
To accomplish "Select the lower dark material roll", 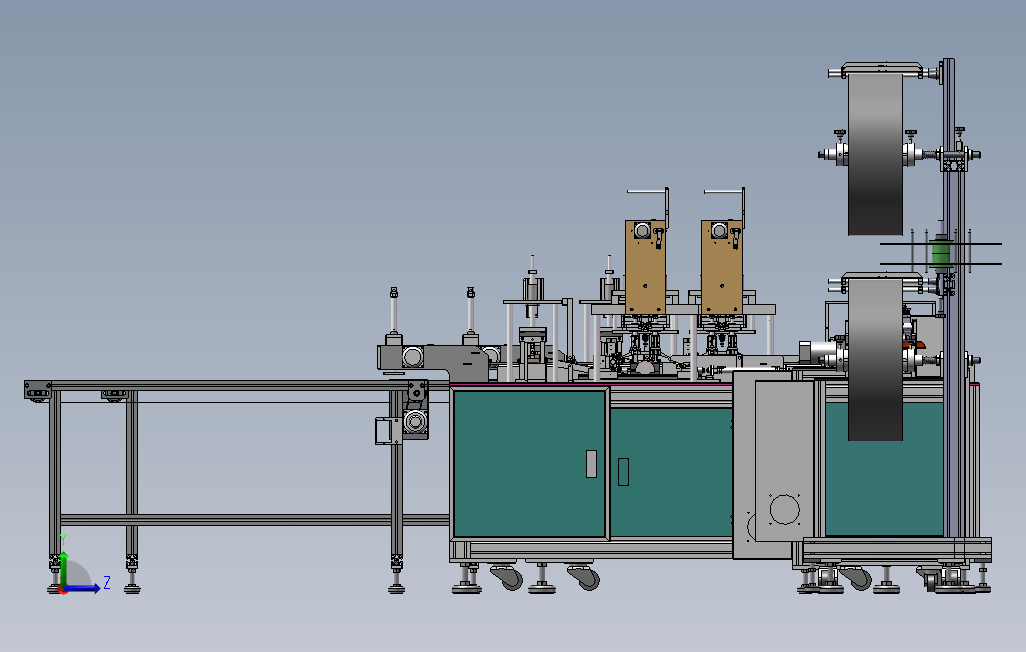I will [876, 359].
